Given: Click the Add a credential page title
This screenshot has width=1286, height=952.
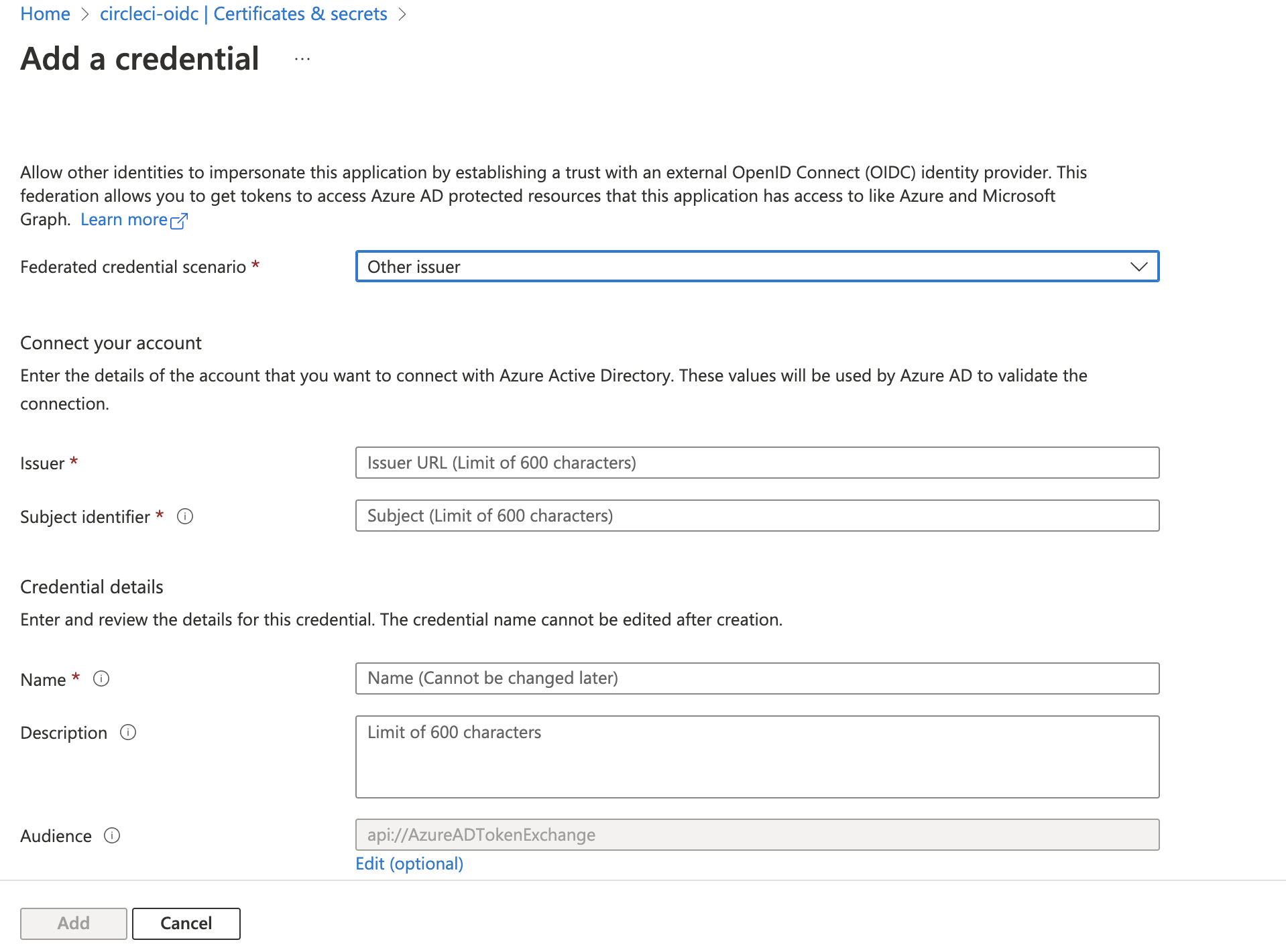Looking at the screenshot, I should tap(139, 59).
